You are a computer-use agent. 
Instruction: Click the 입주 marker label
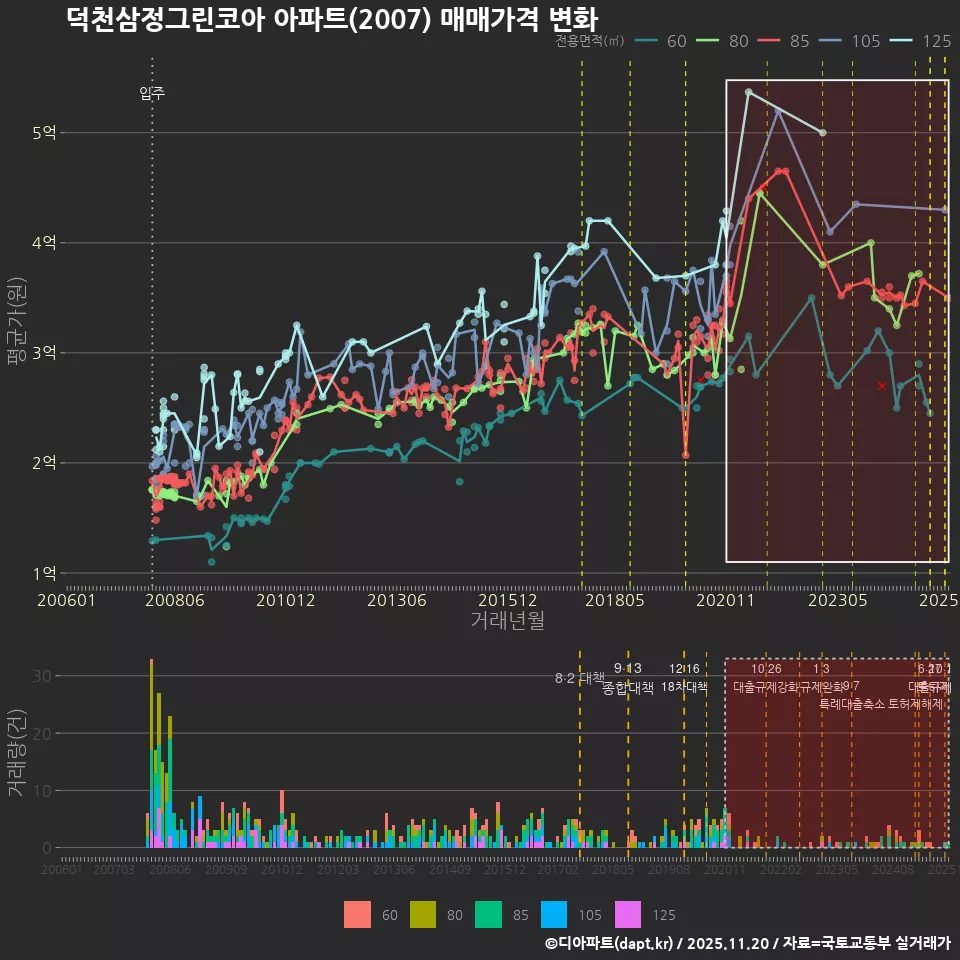[x=152, y=94]
